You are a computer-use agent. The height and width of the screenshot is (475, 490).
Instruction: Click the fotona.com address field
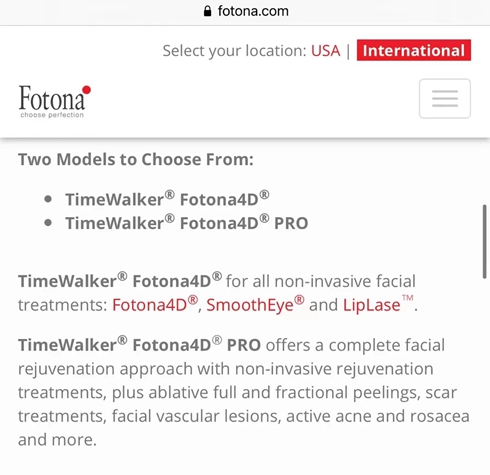point(246,11)
